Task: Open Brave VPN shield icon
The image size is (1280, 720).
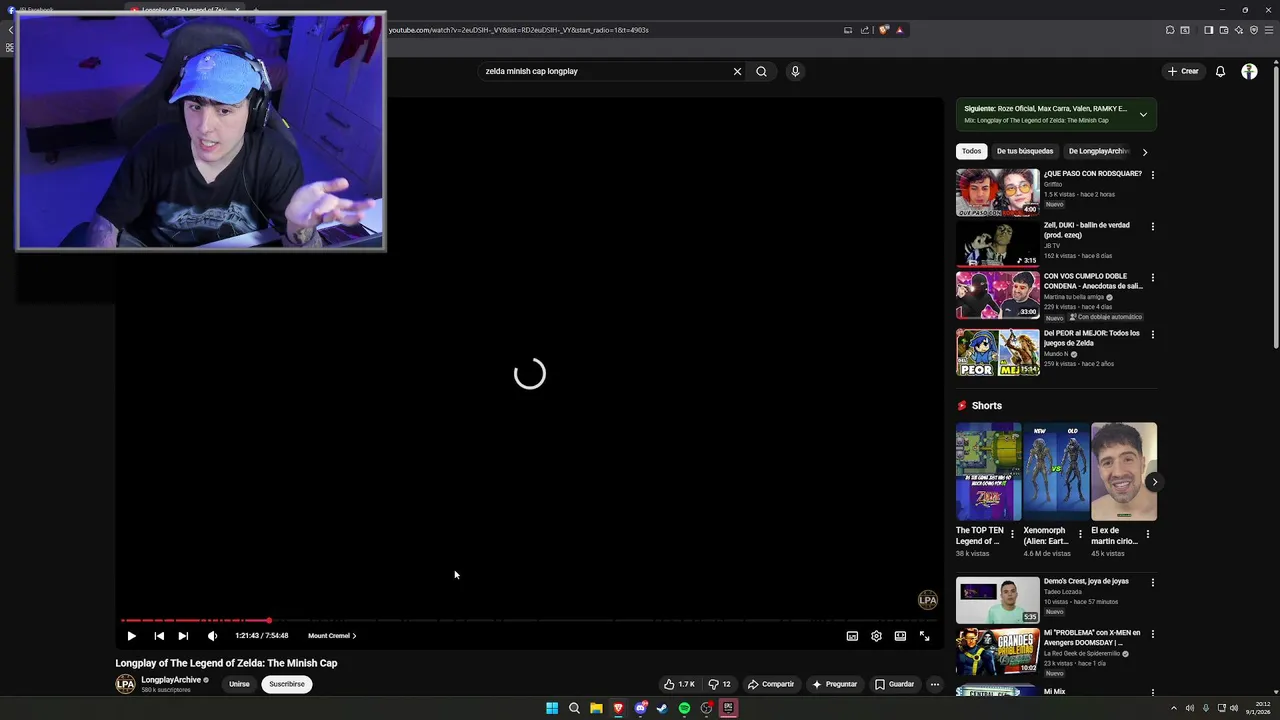Action: point(1254,30)
